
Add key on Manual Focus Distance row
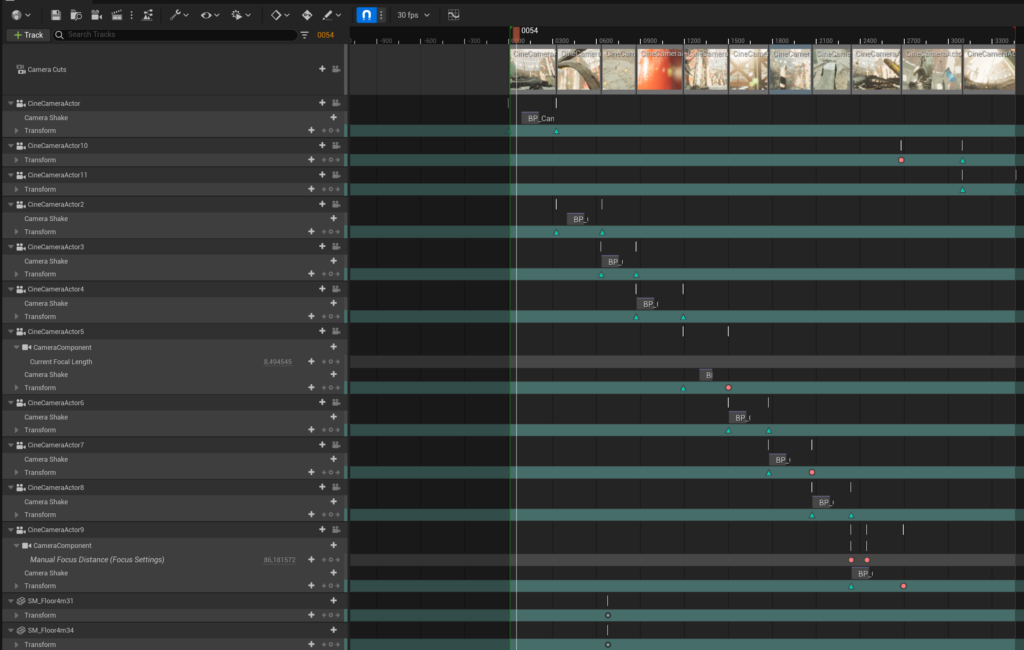(x=311, y=559)
